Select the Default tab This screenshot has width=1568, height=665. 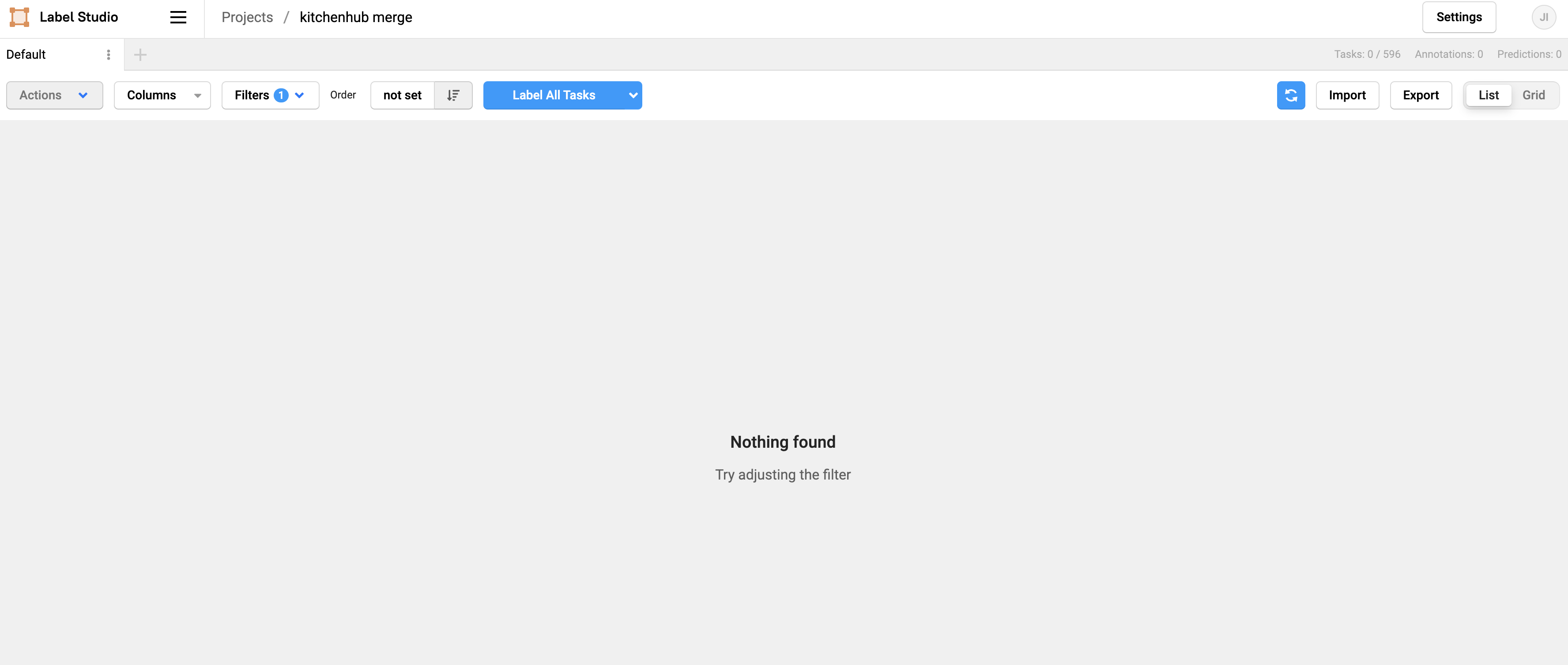pyautogui.click(x=26, y=55)
